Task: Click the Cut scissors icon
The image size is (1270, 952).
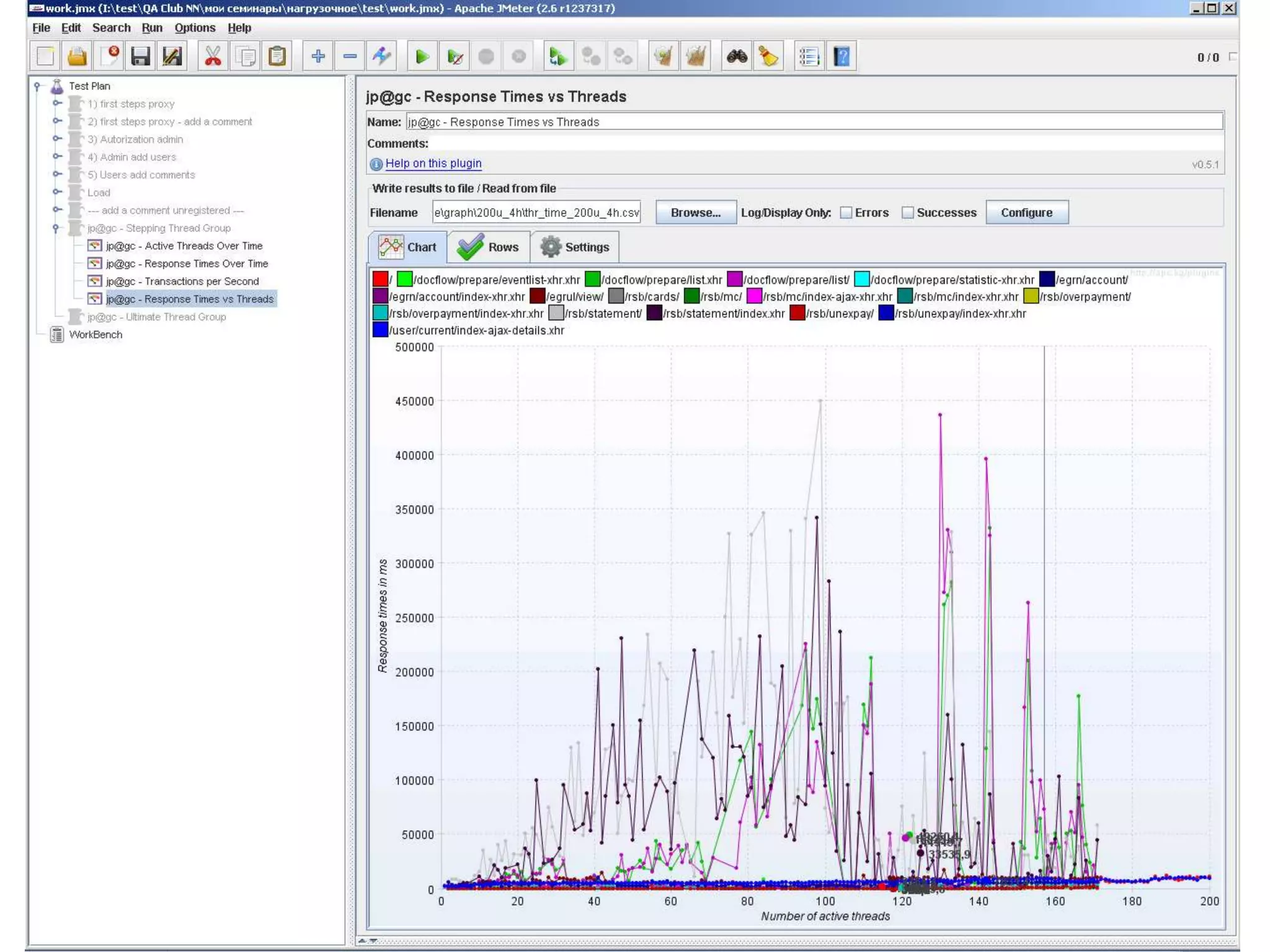Action: pos(213,57)
